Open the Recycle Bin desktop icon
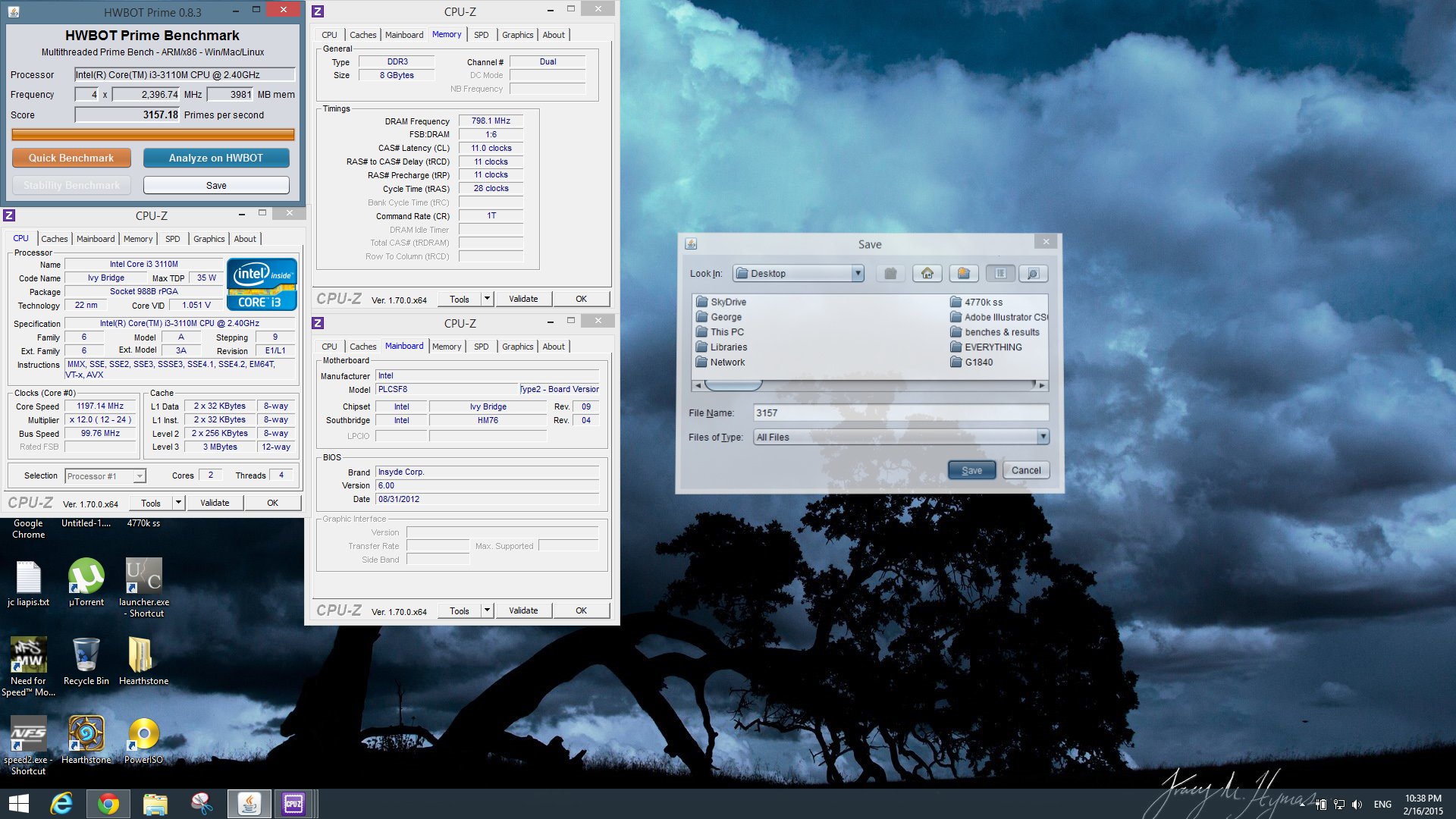The image size is (1456, 819). 86,661
